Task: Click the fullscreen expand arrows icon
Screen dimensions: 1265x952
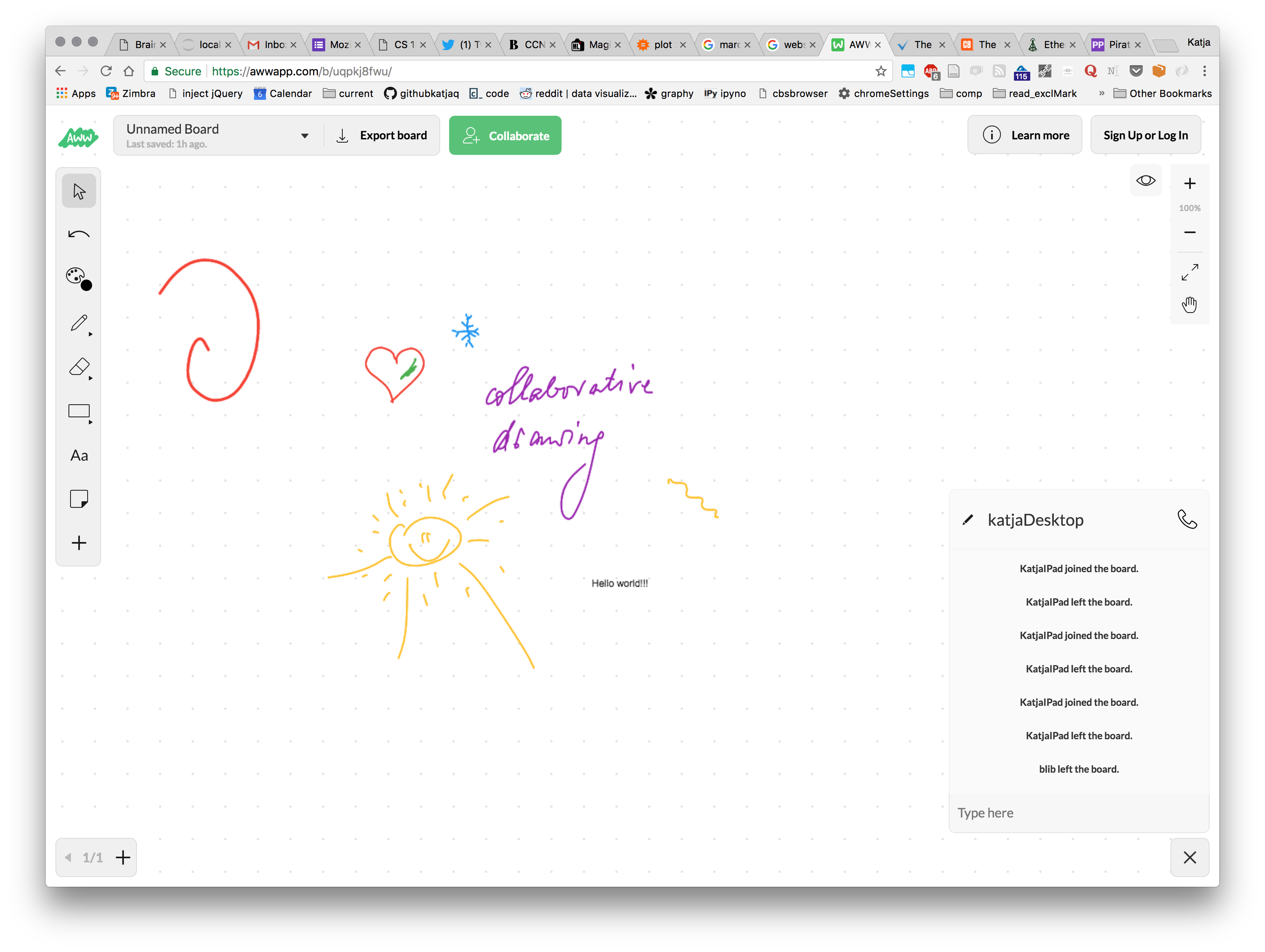Action: point(1190,272)
